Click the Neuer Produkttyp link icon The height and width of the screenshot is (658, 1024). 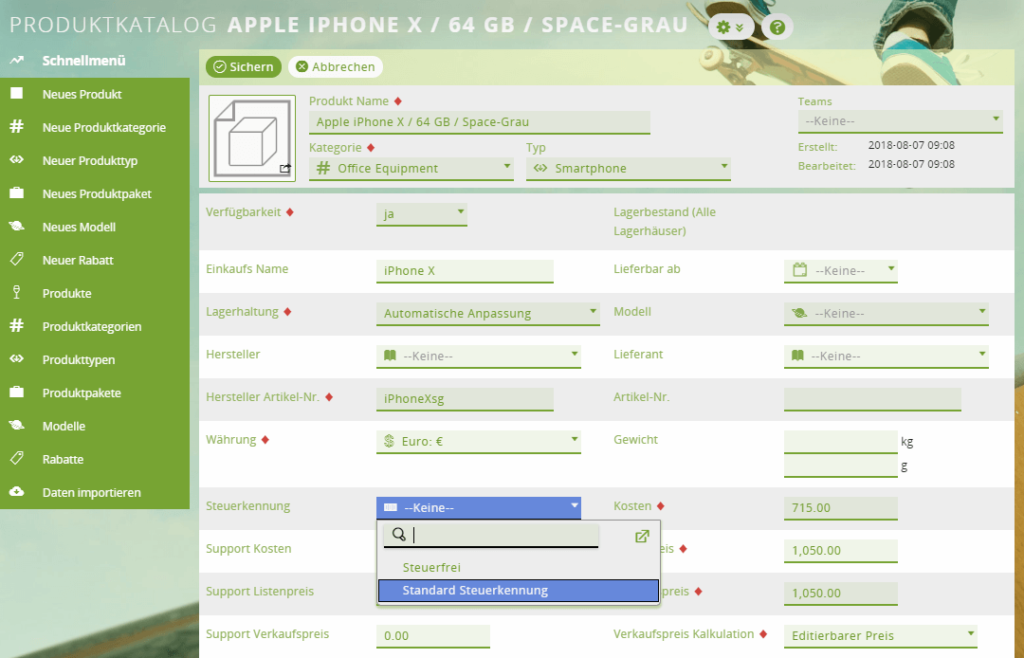click(17, 160)
